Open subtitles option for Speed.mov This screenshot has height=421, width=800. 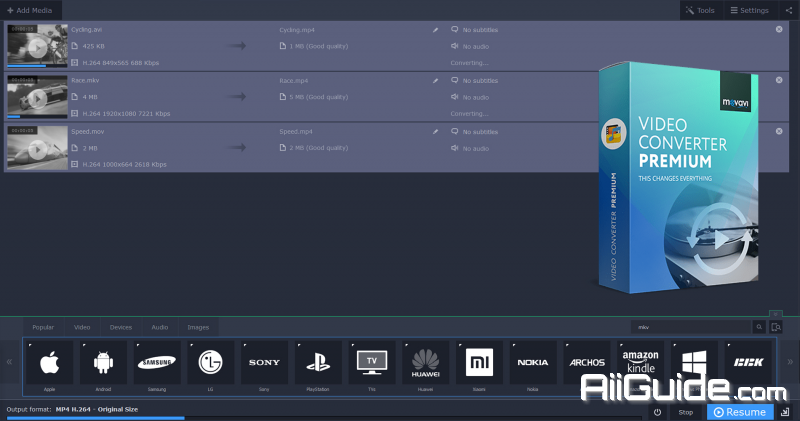coord(474,132)
